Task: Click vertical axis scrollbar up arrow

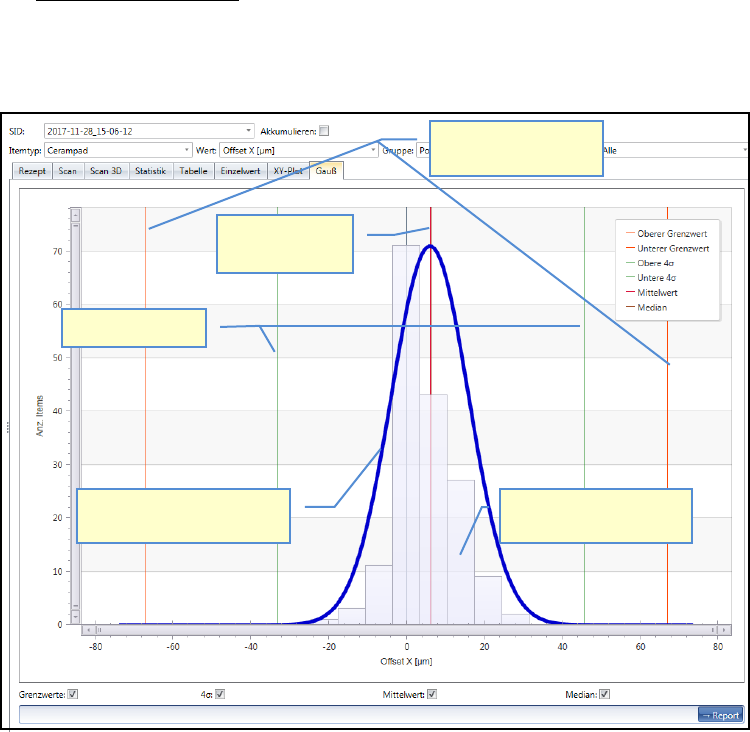Action: point(75,215)
